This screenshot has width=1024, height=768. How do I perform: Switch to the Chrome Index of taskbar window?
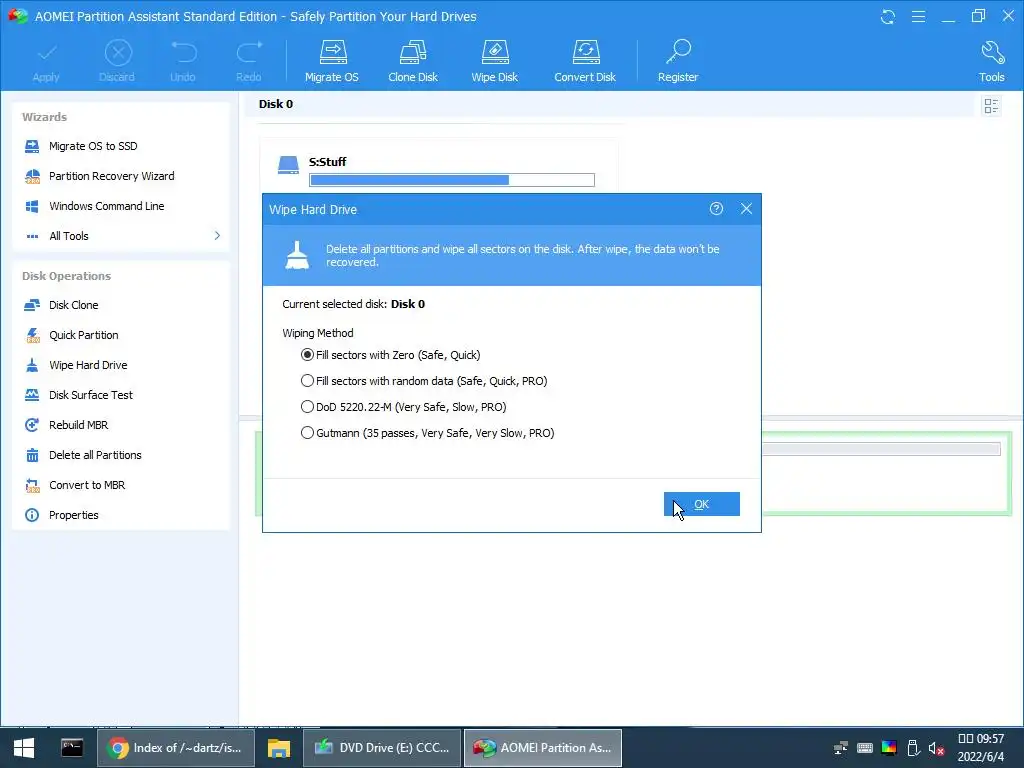tap(175, 748)
